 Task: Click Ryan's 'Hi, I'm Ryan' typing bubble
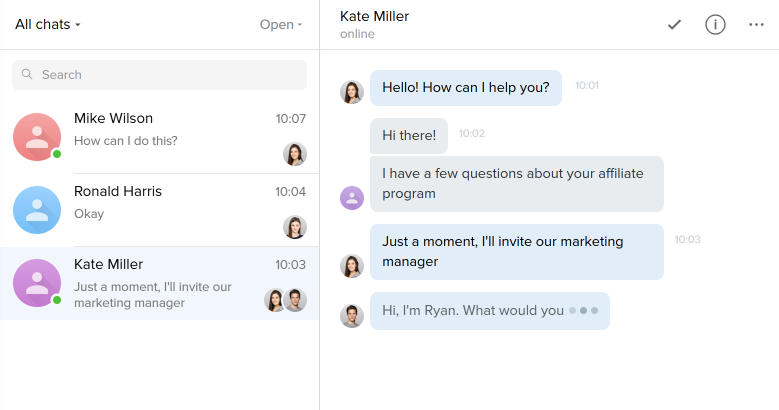tap(489, 311)
